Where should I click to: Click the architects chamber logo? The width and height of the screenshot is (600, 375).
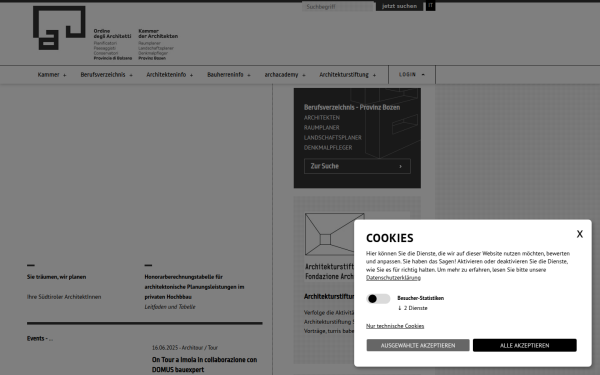105,33
